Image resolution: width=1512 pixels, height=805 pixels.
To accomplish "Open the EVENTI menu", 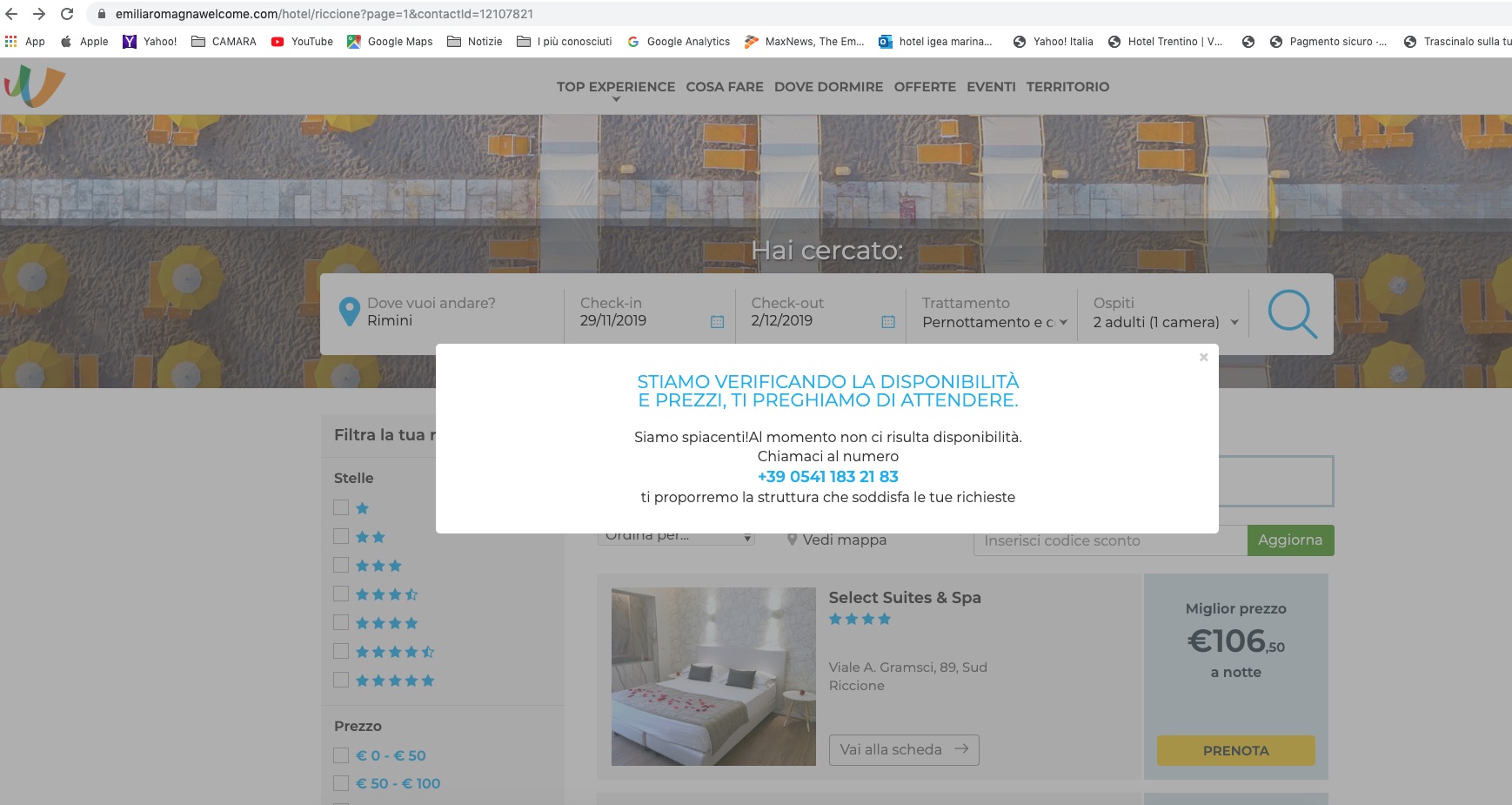I will click(x=991, y=87).
